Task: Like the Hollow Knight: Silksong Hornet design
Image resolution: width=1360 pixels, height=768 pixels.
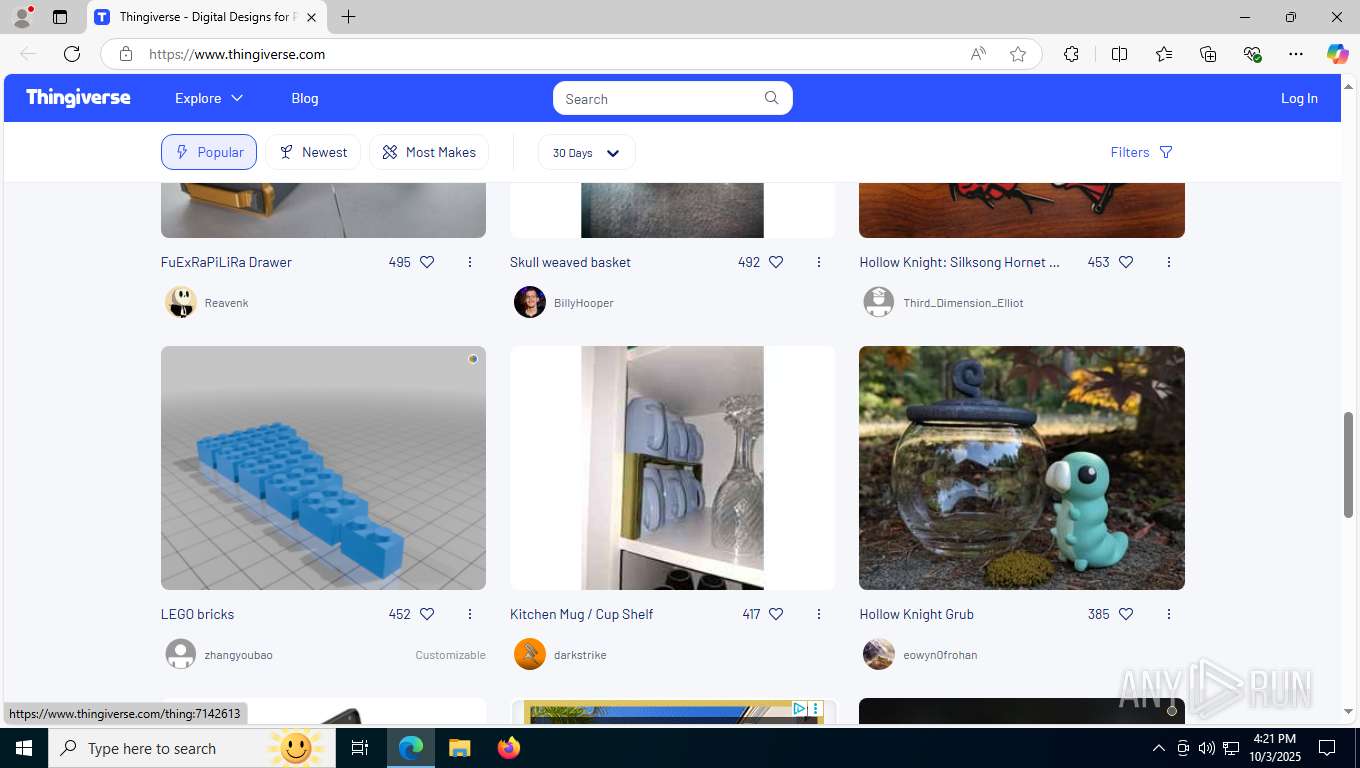Action: tap(1126, 262)
